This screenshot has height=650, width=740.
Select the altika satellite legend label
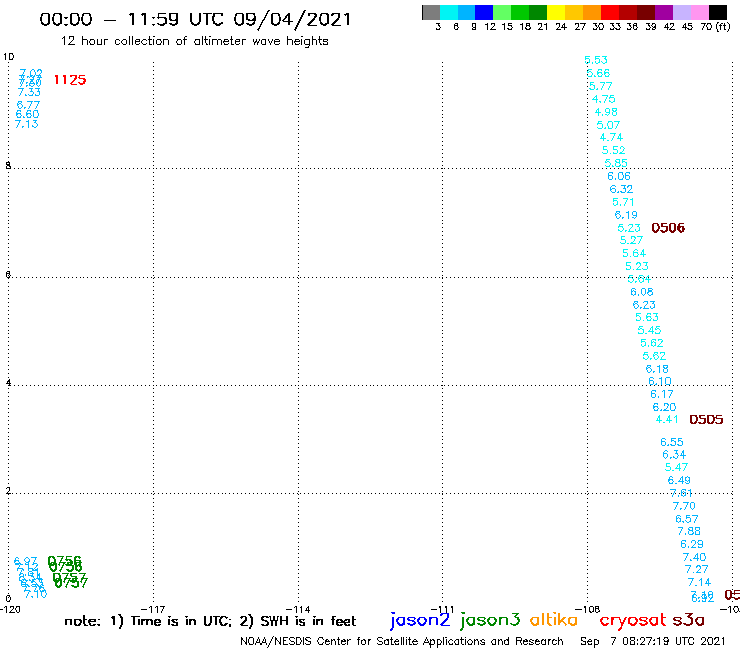click(x=554, y=619)
